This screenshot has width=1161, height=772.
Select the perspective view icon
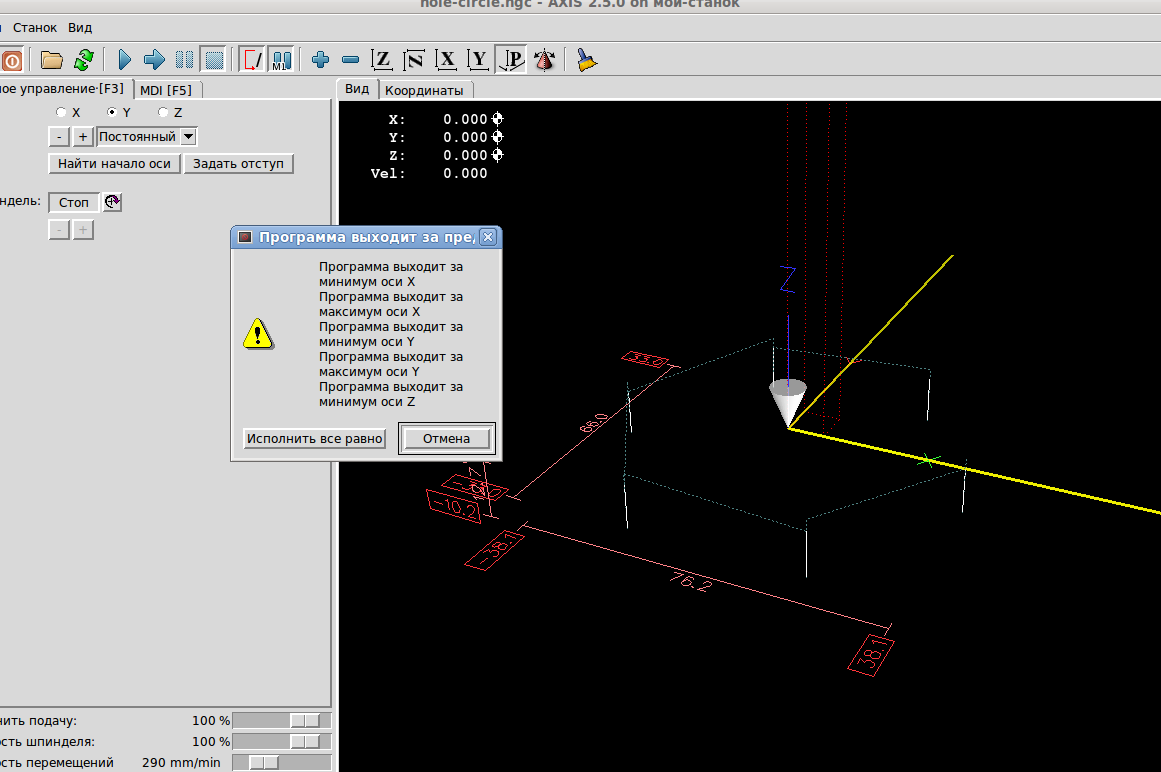tap(512, 60)
